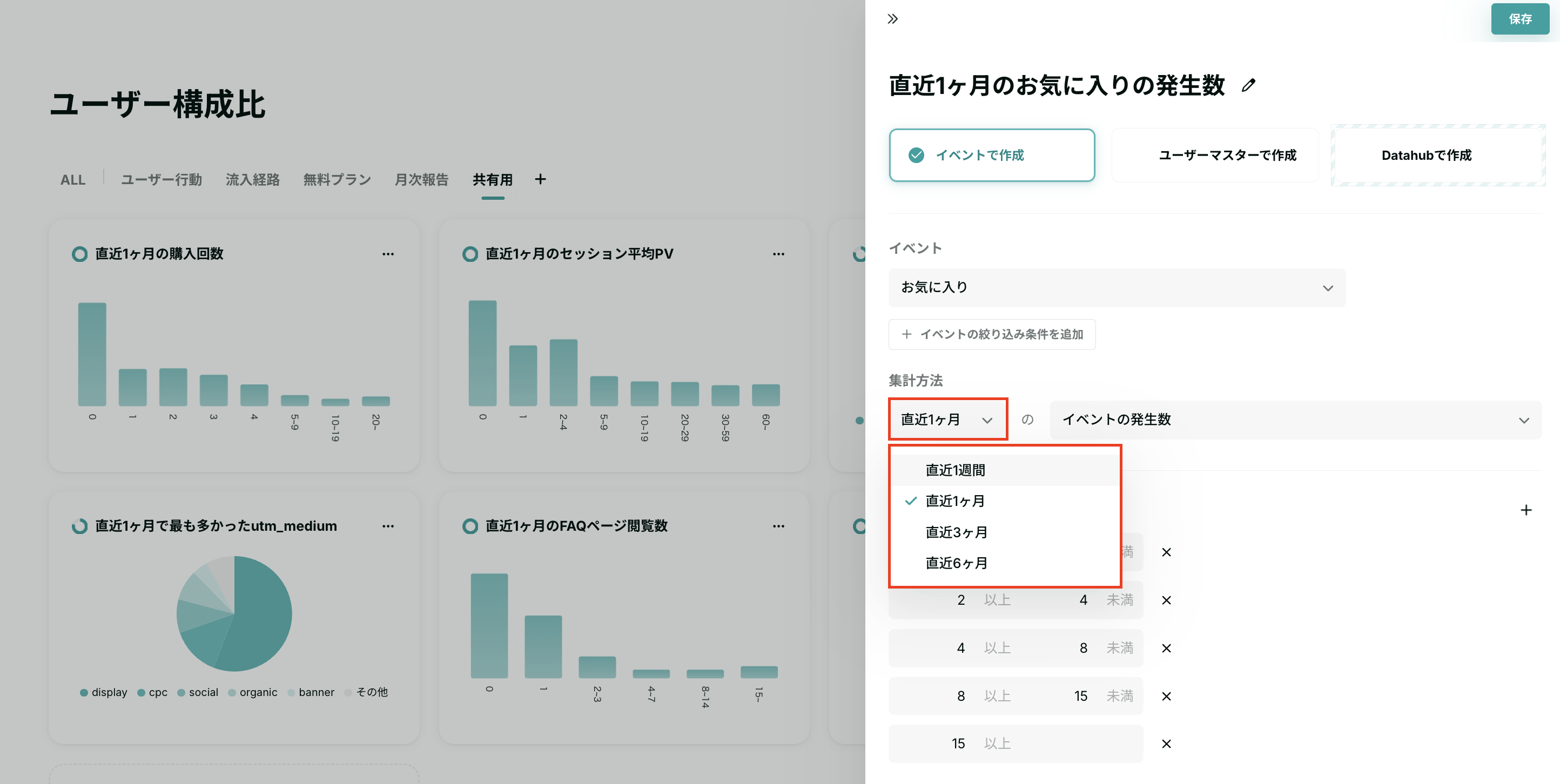Add a new range row with plus icon
Image resolution: width=1560 pixels, height=784 pixels.
[1525, 510]
